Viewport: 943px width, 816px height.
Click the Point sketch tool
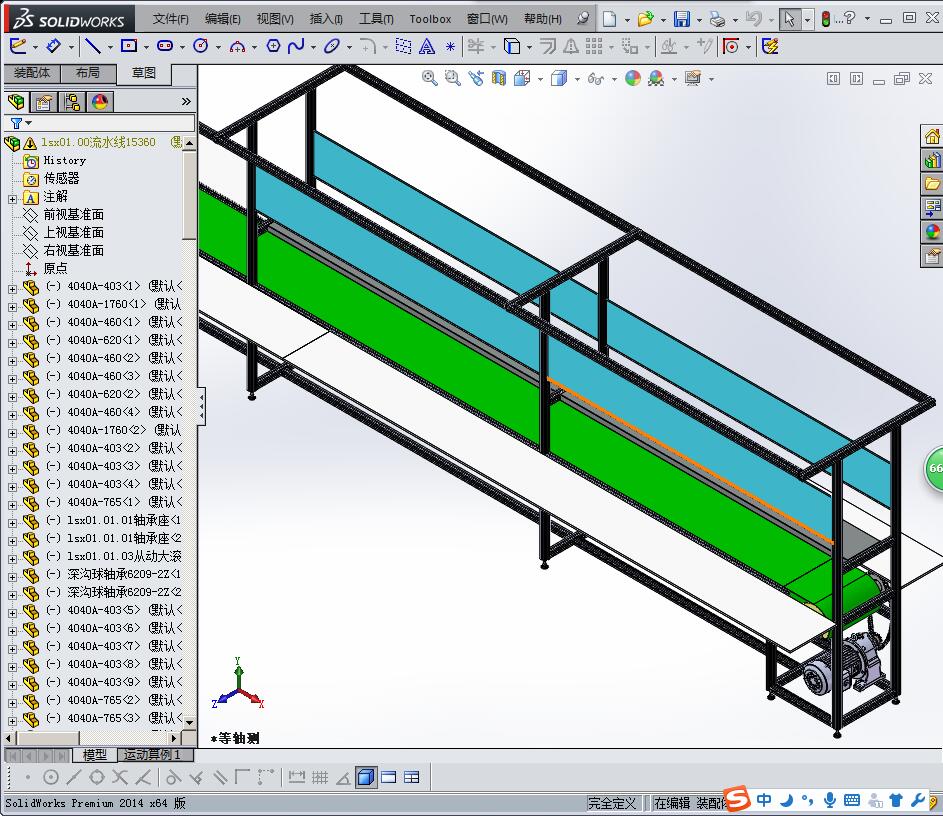450,46
